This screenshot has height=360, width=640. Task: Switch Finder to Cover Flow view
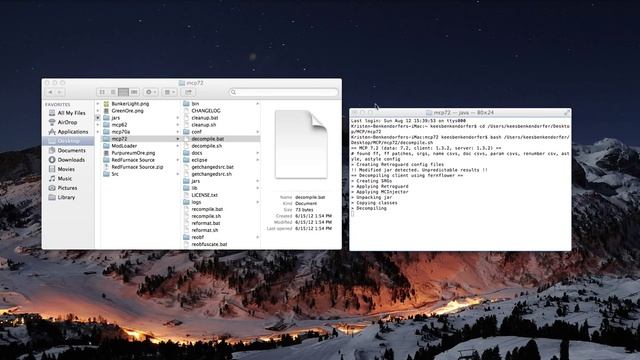pos(134,92)
